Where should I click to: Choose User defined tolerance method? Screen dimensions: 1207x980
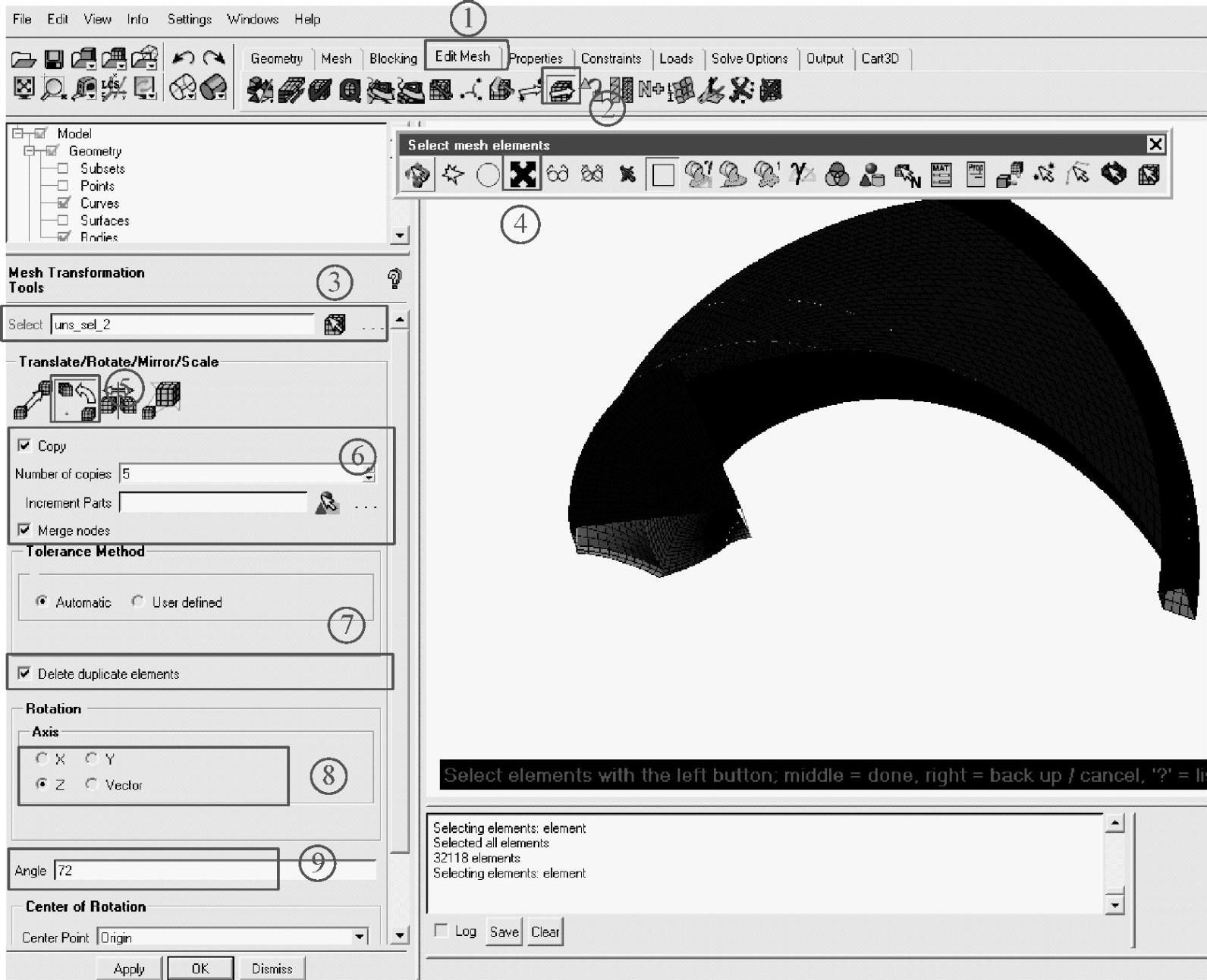[x=137, y=602]
